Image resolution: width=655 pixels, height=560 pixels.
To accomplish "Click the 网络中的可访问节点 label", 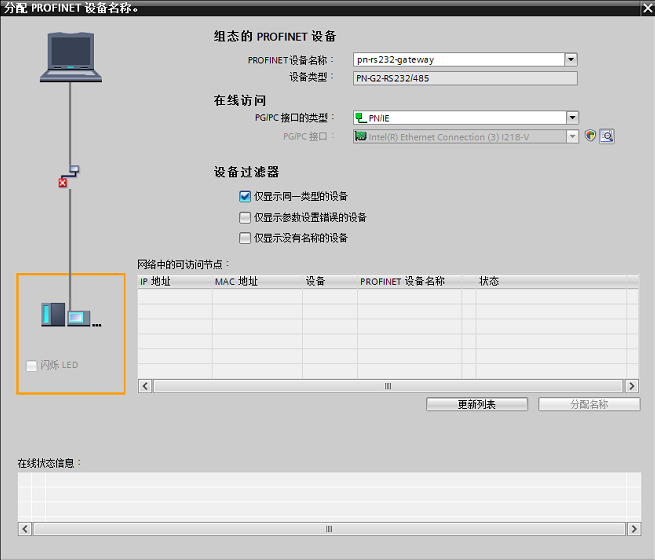I will point(183,264).
